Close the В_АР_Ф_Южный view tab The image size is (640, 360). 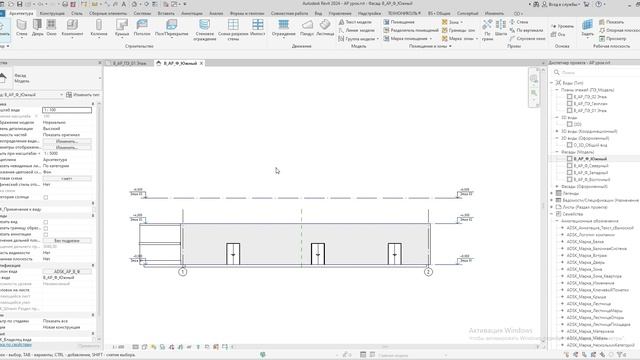tap(201, 63)
